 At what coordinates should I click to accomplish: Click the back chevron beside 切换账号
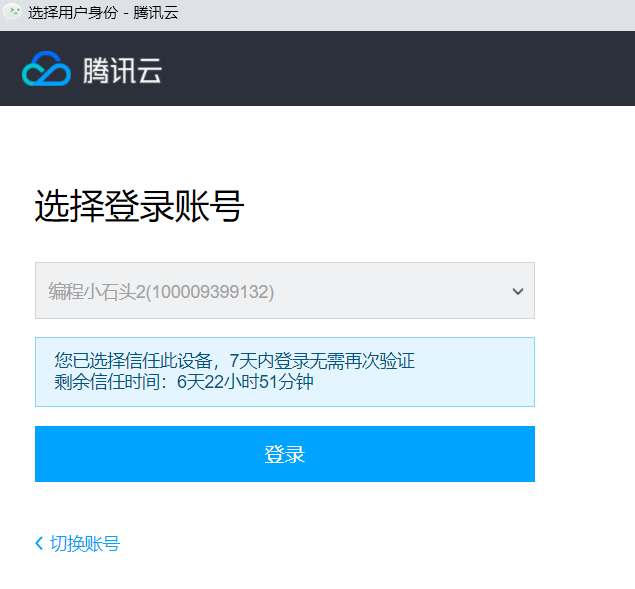click(39, 543)
